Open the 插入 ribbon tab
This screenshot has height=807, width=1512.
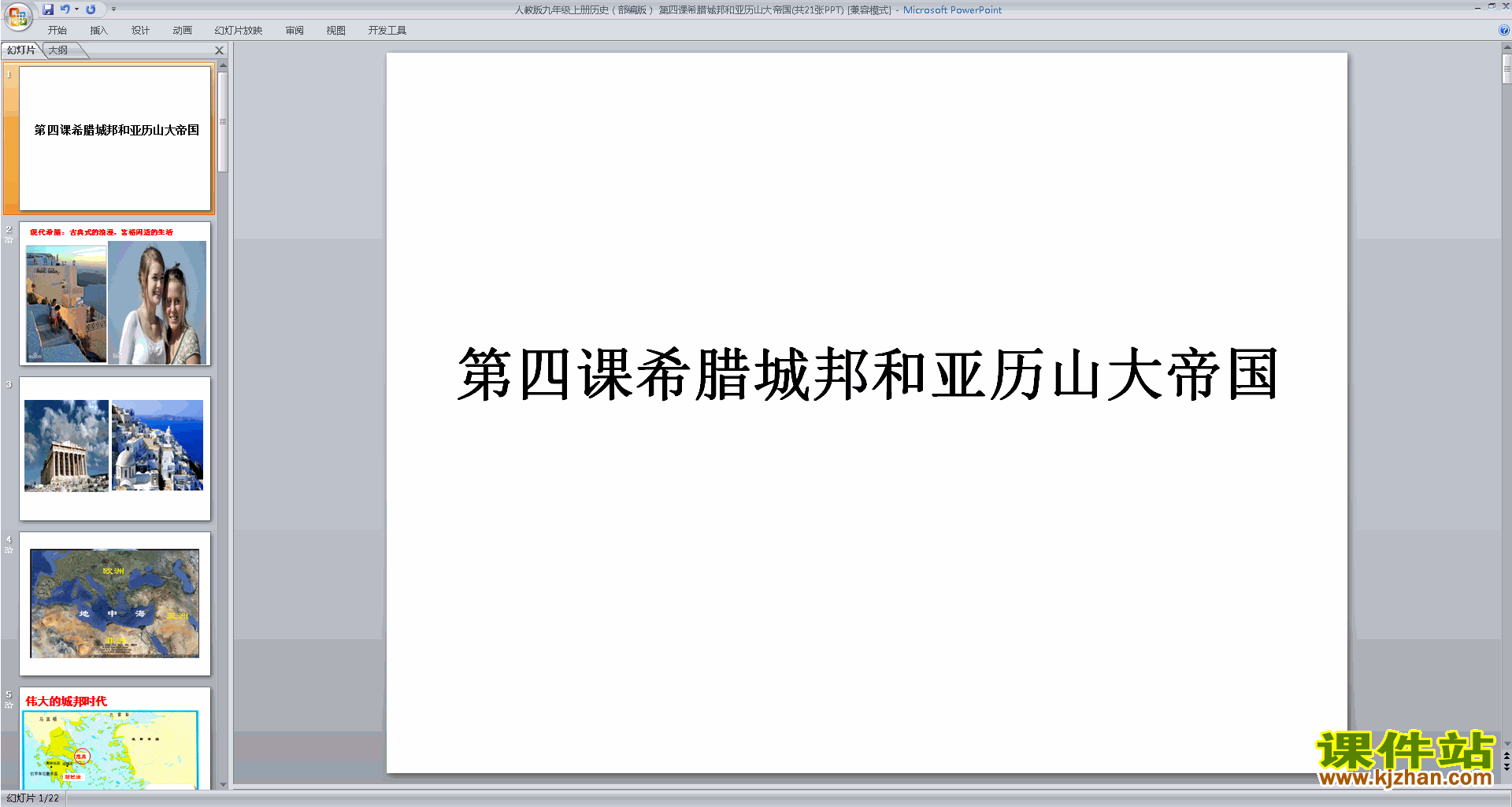(98, 31)
